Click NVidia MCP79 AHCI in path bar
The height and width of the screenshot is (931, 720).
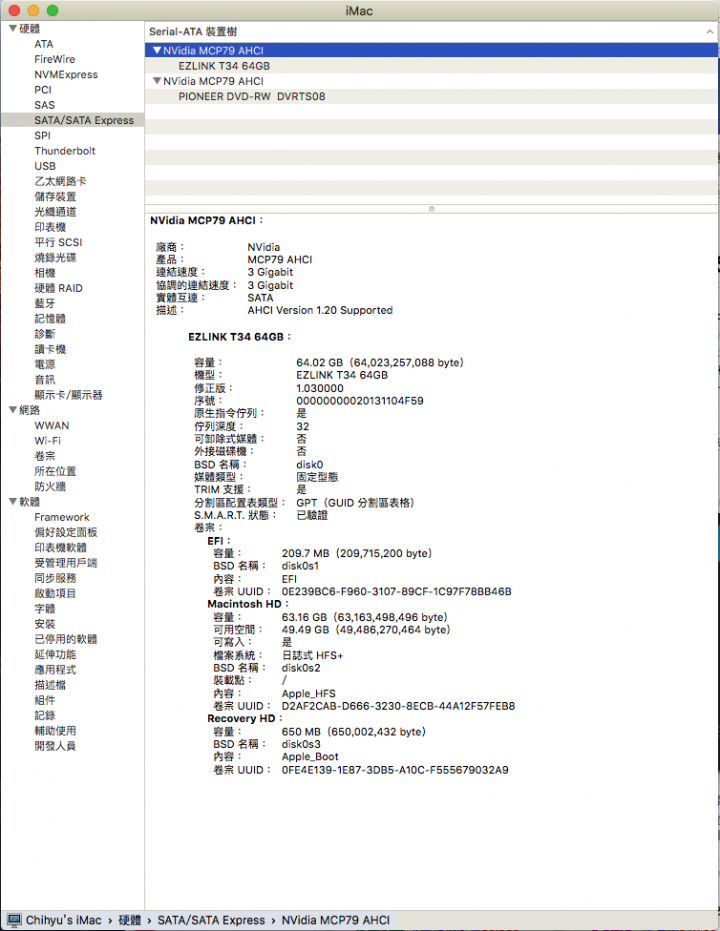click(335, 920)
